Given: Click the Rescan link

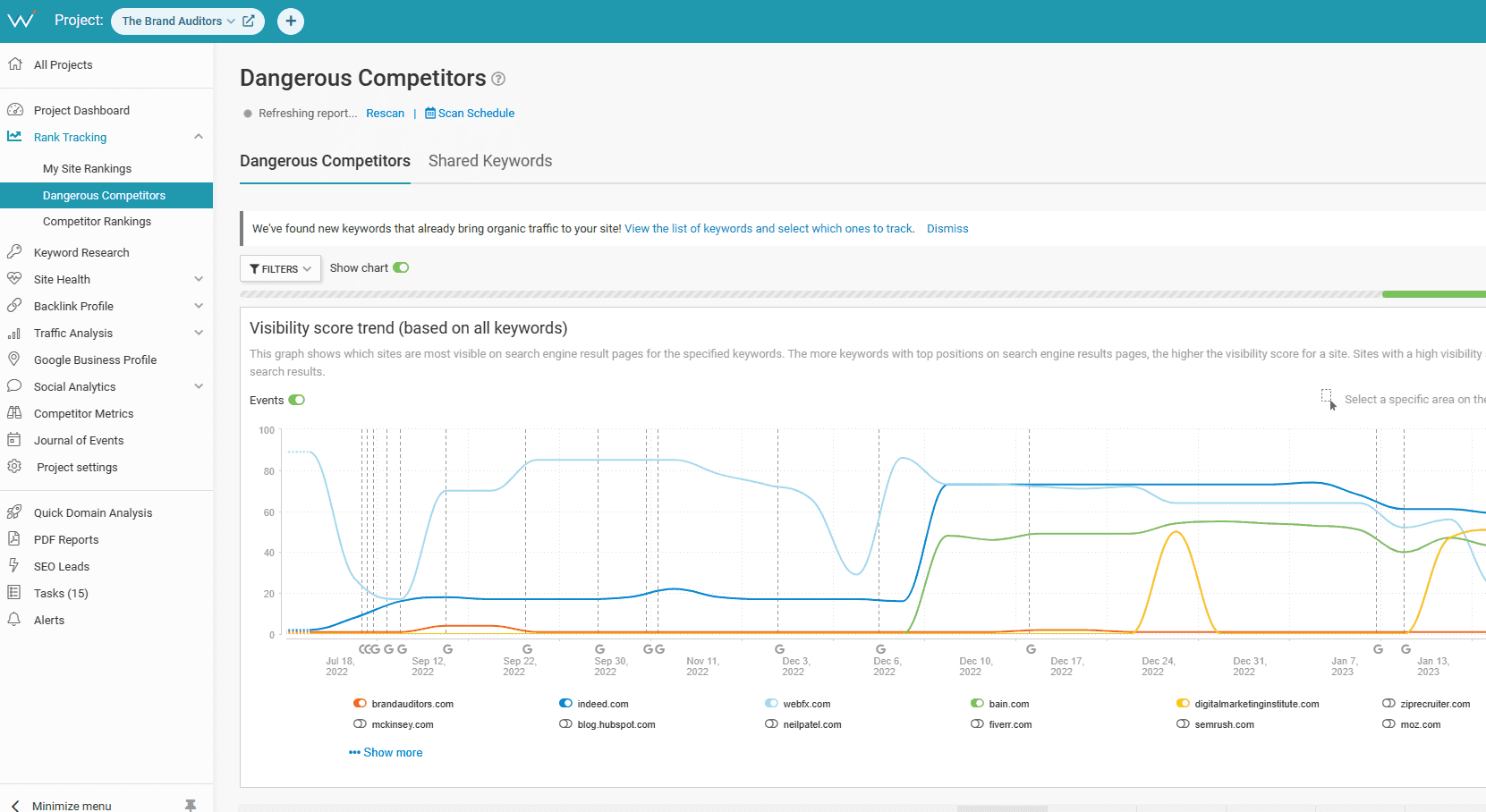Looking at the screenshot, I should (x=385, y=114).
